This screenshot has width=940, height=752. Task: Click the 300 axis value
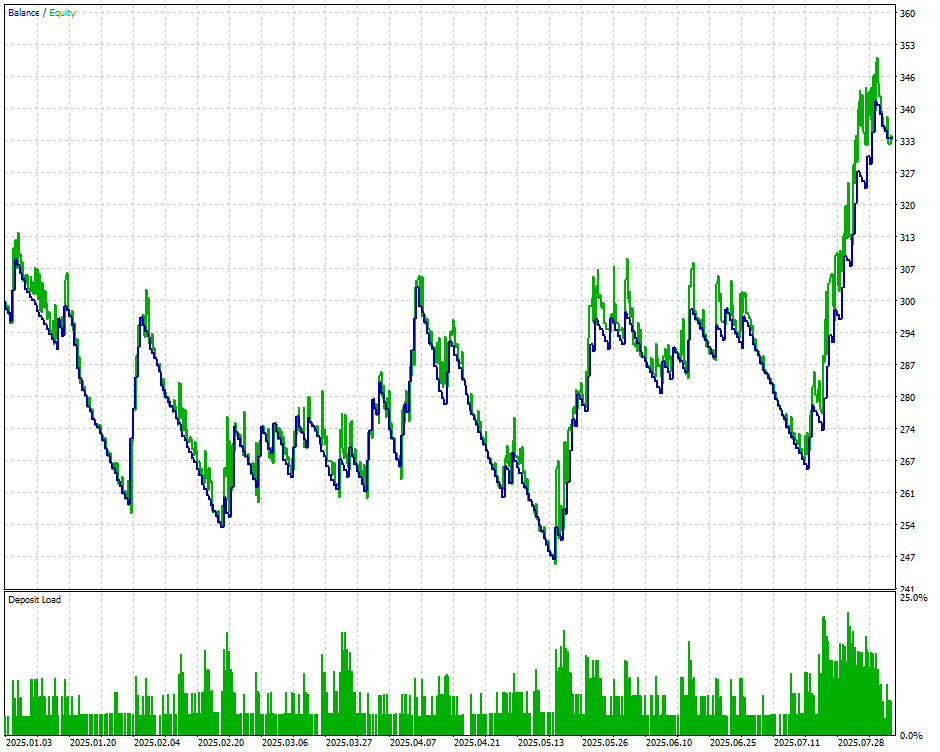point(908,302)
